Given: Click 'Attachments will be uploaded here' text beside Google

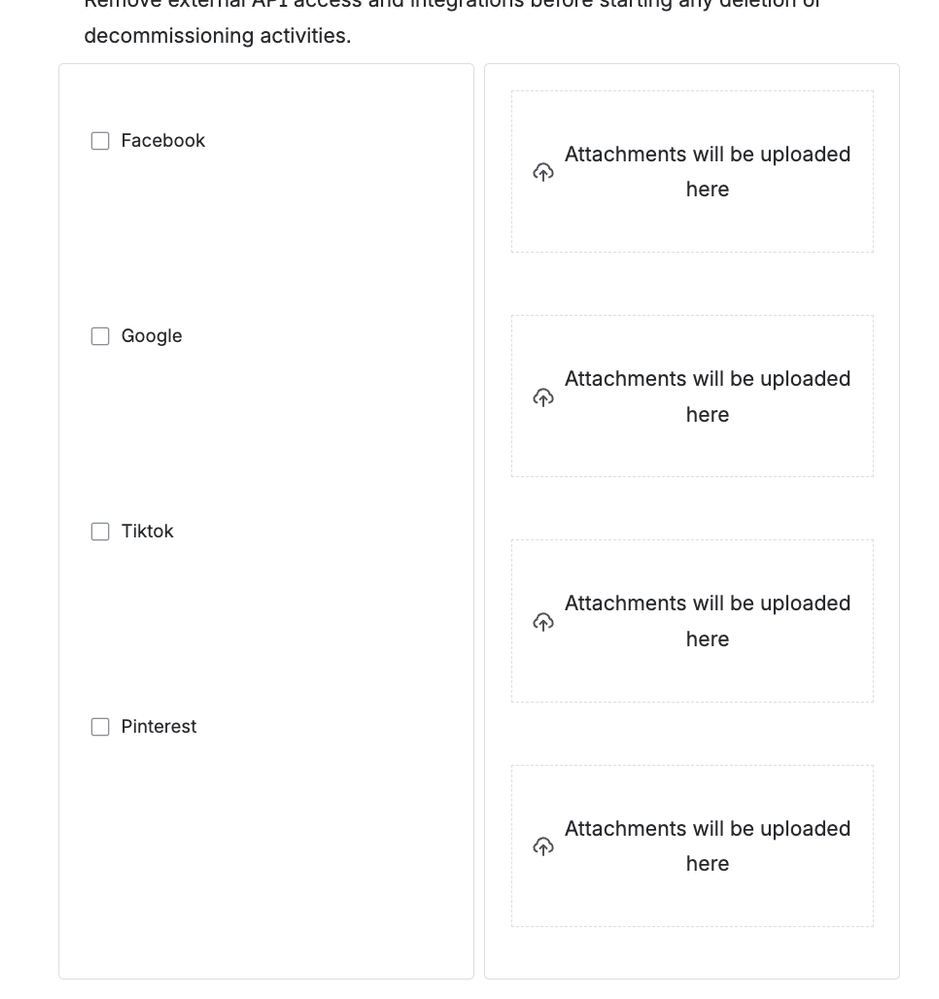Looking at the screenshot, I should click(708, 397).
